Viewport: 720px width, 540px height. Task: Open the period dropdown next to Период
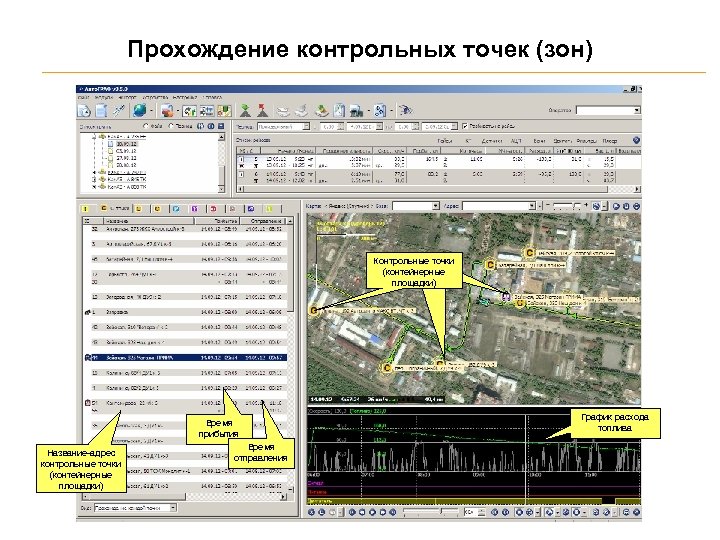click(306, 126)
